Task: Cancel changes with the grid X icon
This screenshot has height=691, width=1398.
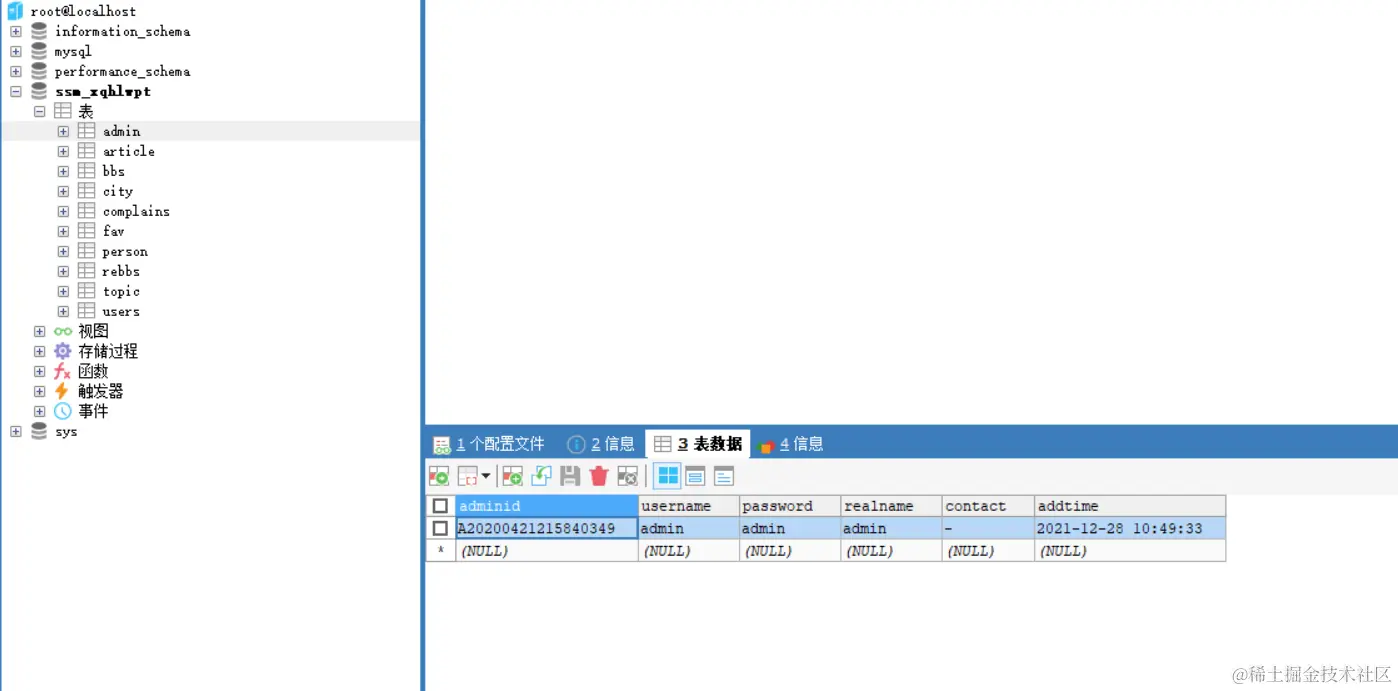Action: [x=627, y=476]
